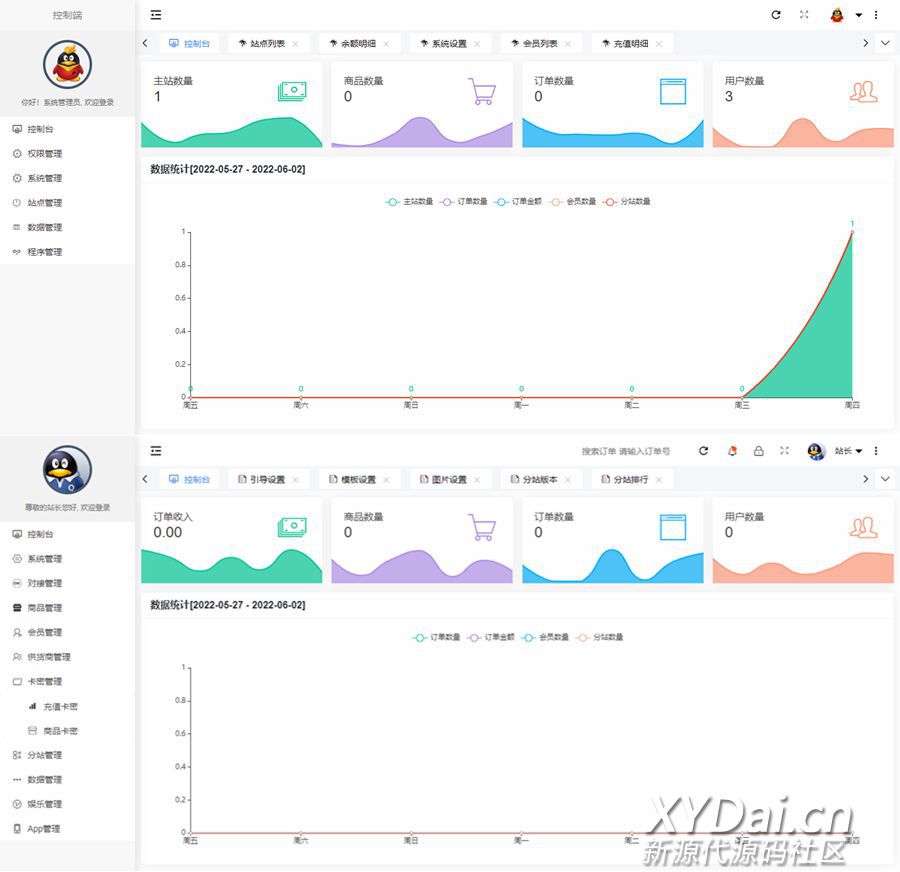Click the 用户数量 people icon in upper panel

pyautogui.click(x=863, y=92)
